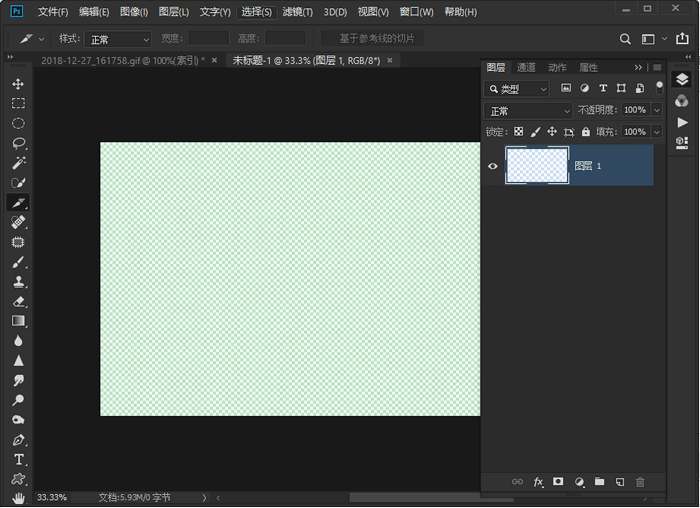The image size is (700, 508).
Task: Select the Rectangular Marquee tool
Action: click(18, 103)
